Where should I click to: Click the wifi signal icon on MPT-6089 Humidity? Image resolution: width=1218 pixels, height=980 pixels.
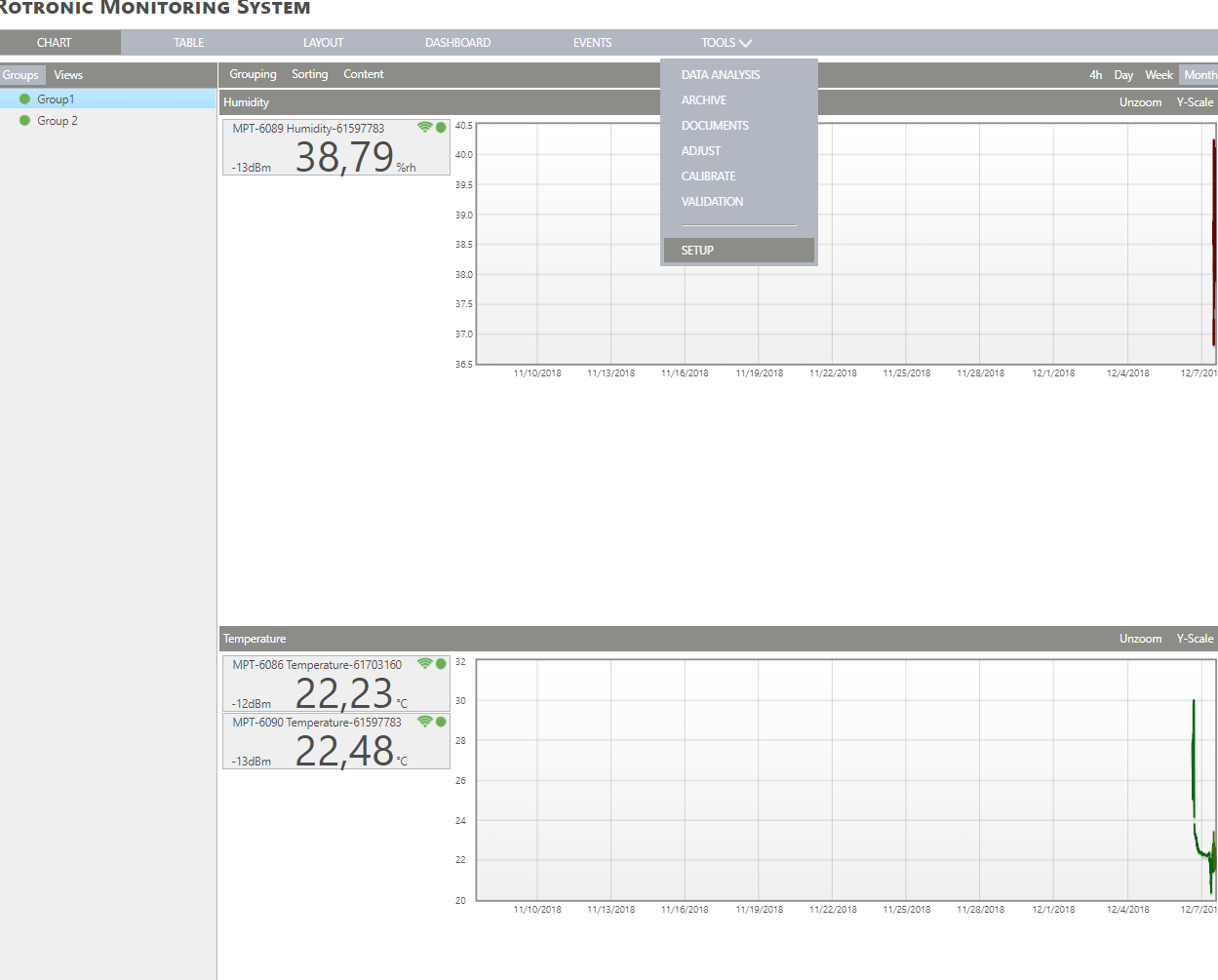tap(424, 128)
